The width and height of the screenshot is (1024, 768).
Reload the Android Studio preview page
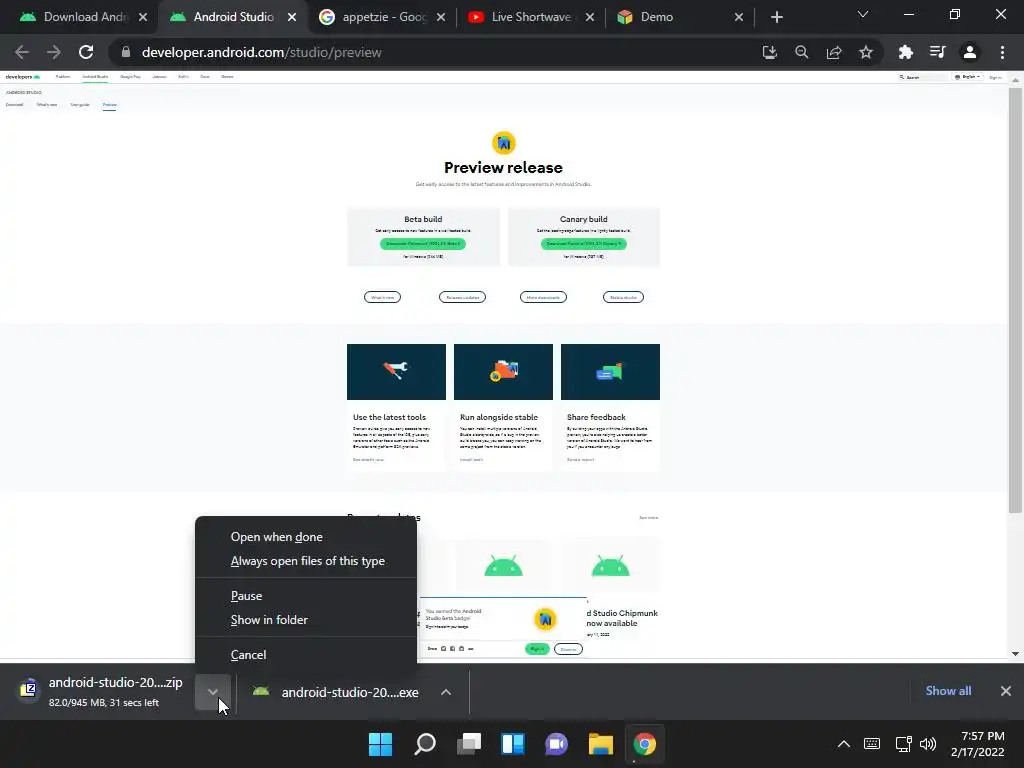point(86,52)
